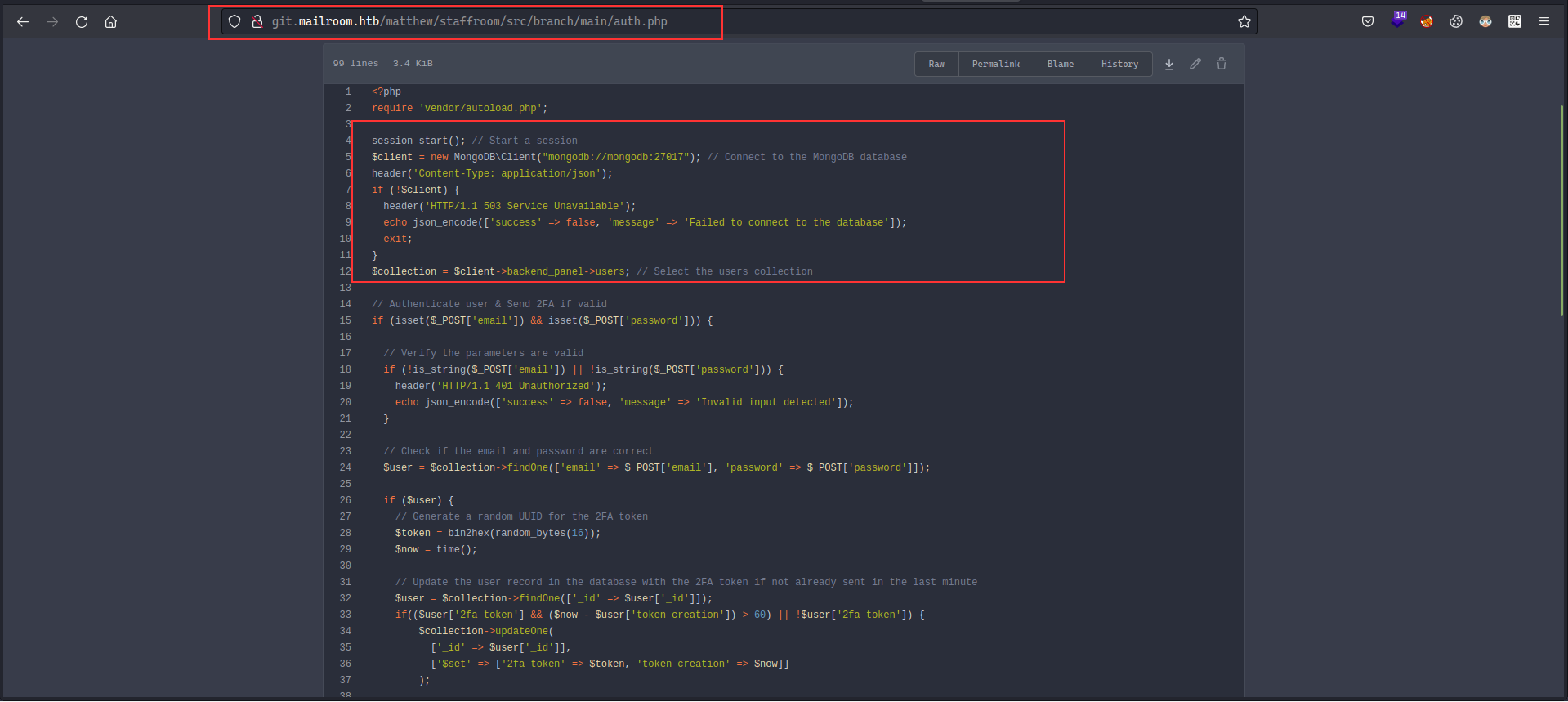Click the insecure connection lock icon
The width and height of the screenshot is (1568, 702).
pyautogui.click(x=257, y=21)
